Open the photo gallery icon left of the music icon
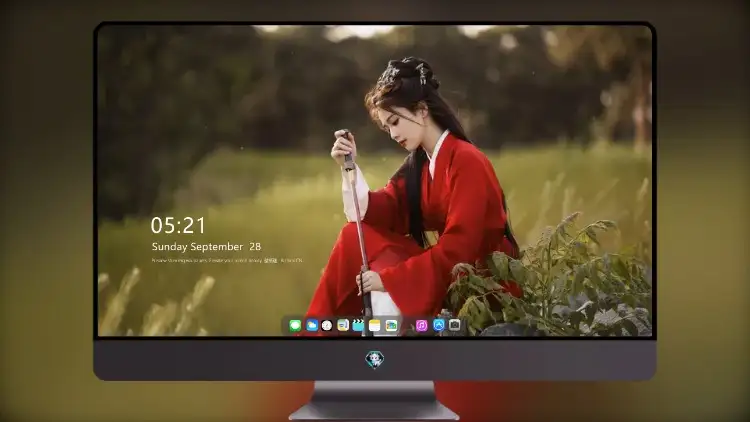This screenshot has width=750, height=422. pos(391,326)
